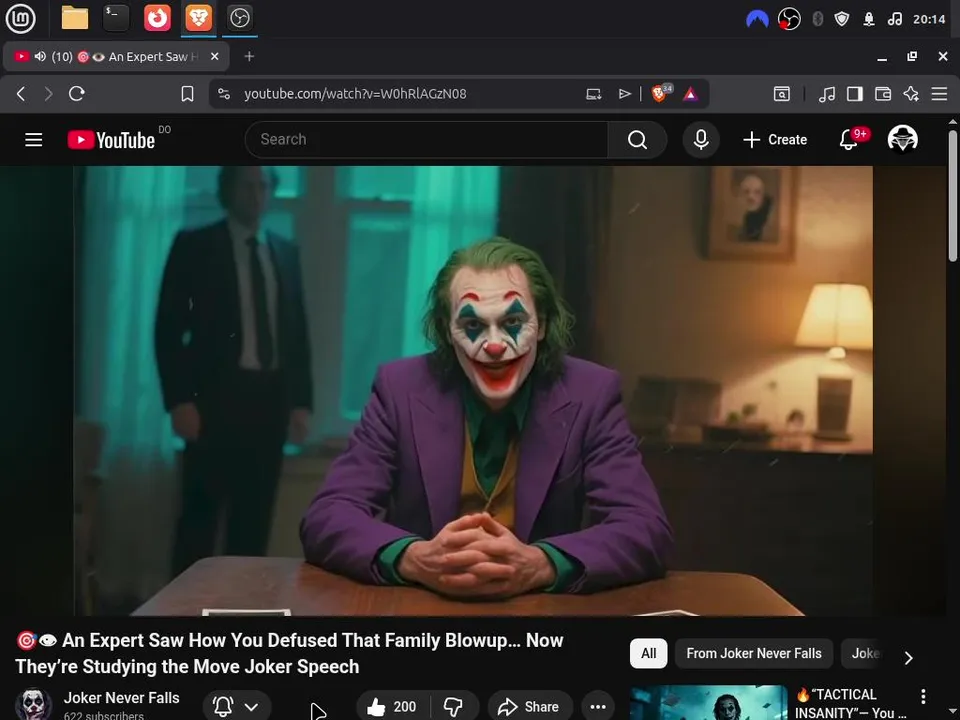Open a new browser tab
The image size is (960, 720).
(x=249, y=56)
